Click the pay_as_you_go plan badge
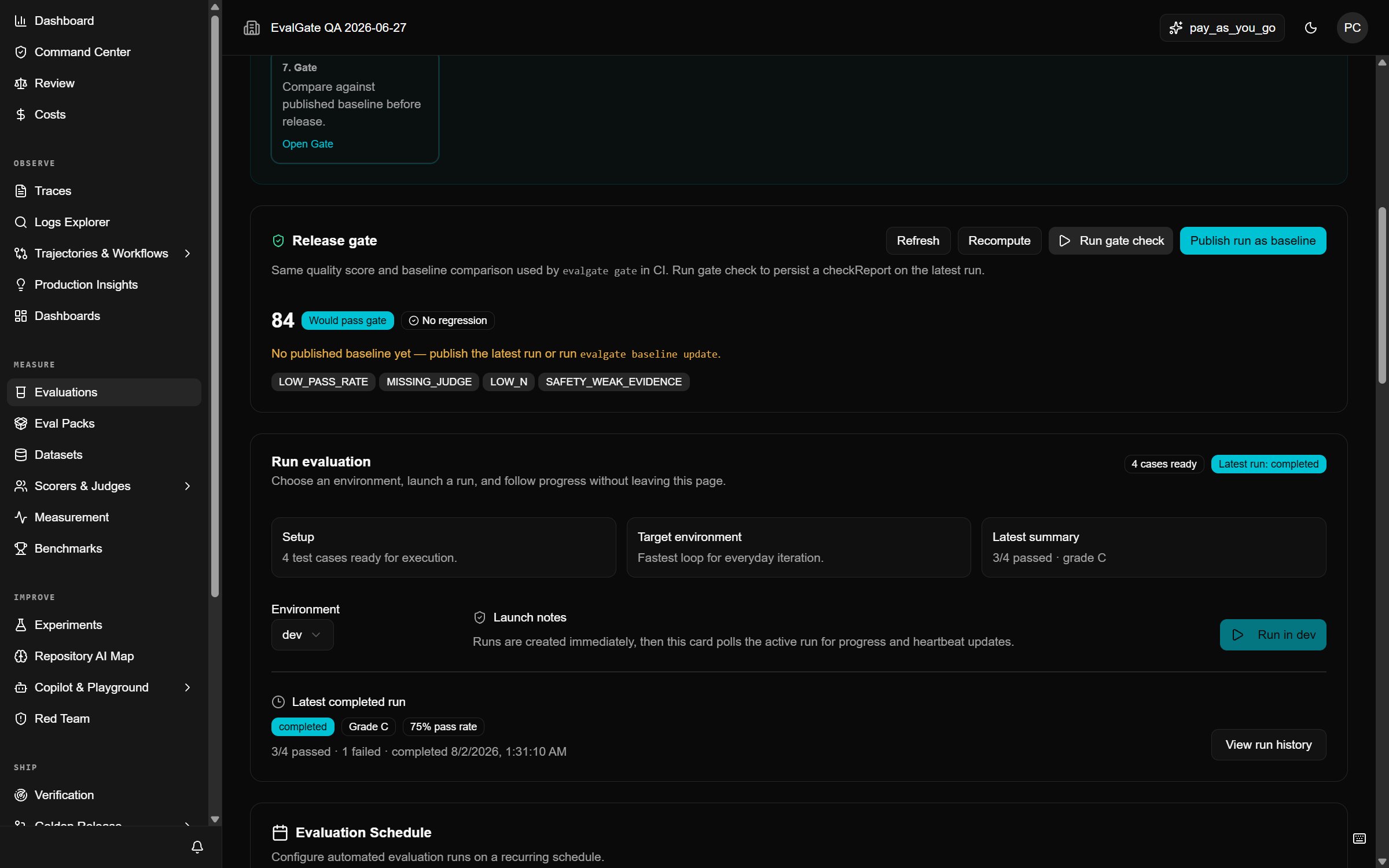 pos(1222,28)
